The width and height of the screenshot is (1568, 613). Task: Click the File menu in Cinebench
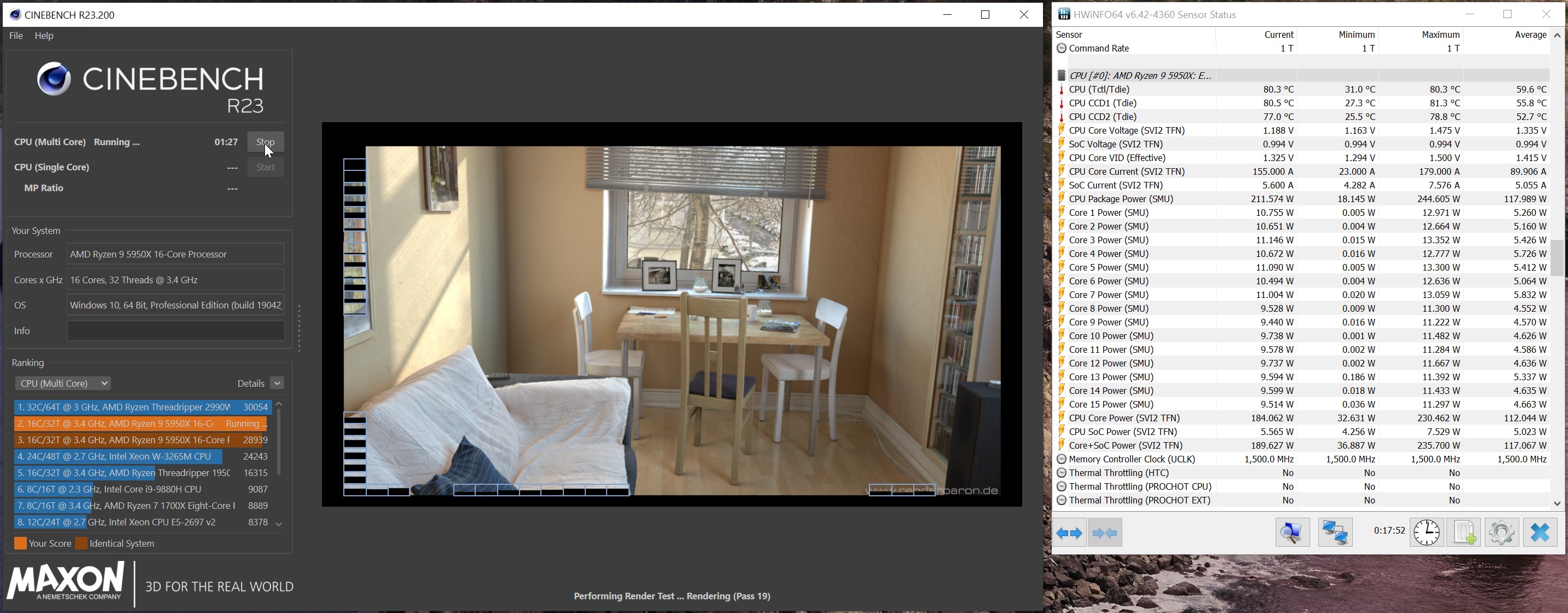click(x=15, y=35)
